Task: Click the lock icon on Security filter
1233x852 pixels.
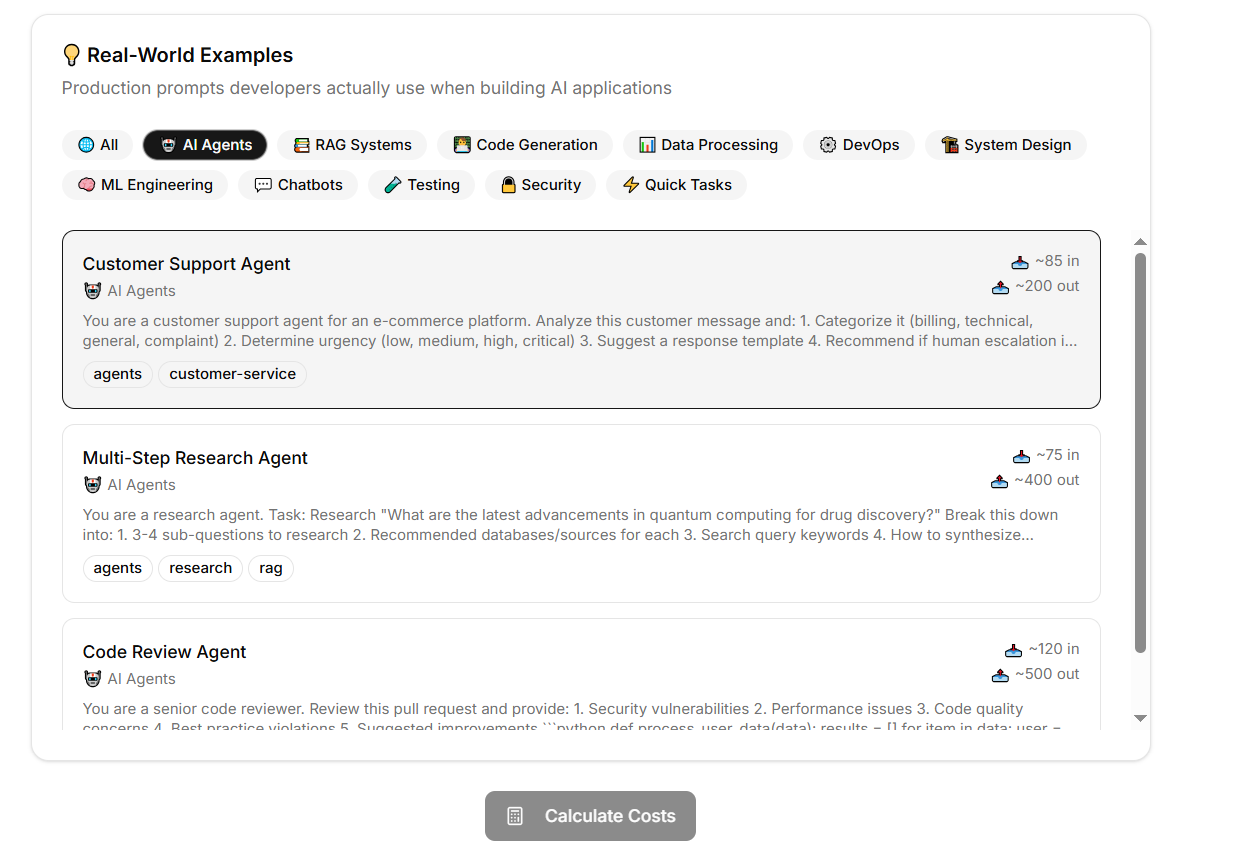Action: coord(508,185)
